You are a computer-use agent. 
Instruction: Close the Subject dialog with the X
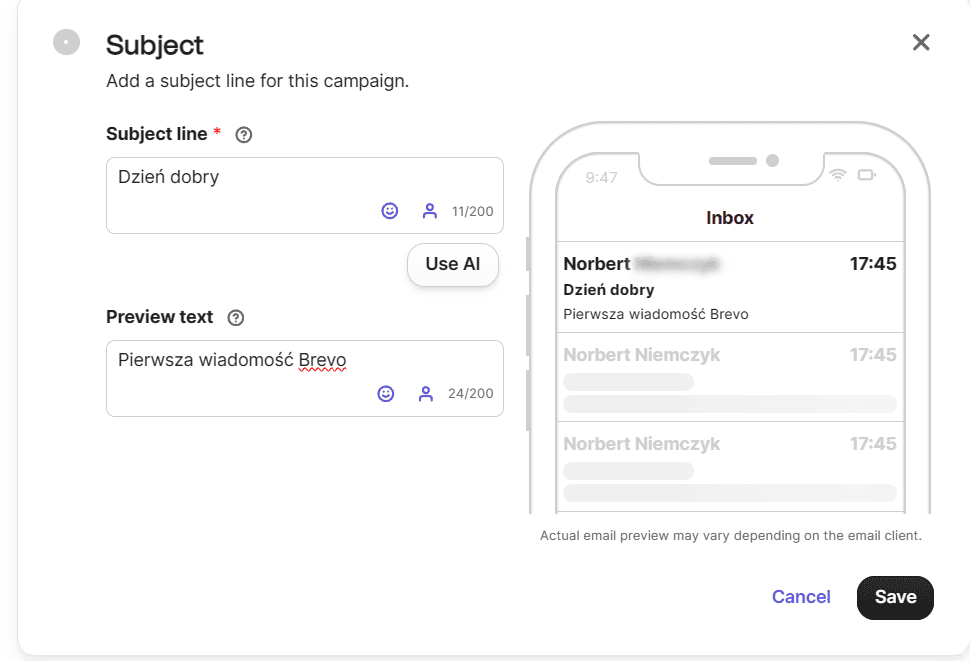coord(921,42)
